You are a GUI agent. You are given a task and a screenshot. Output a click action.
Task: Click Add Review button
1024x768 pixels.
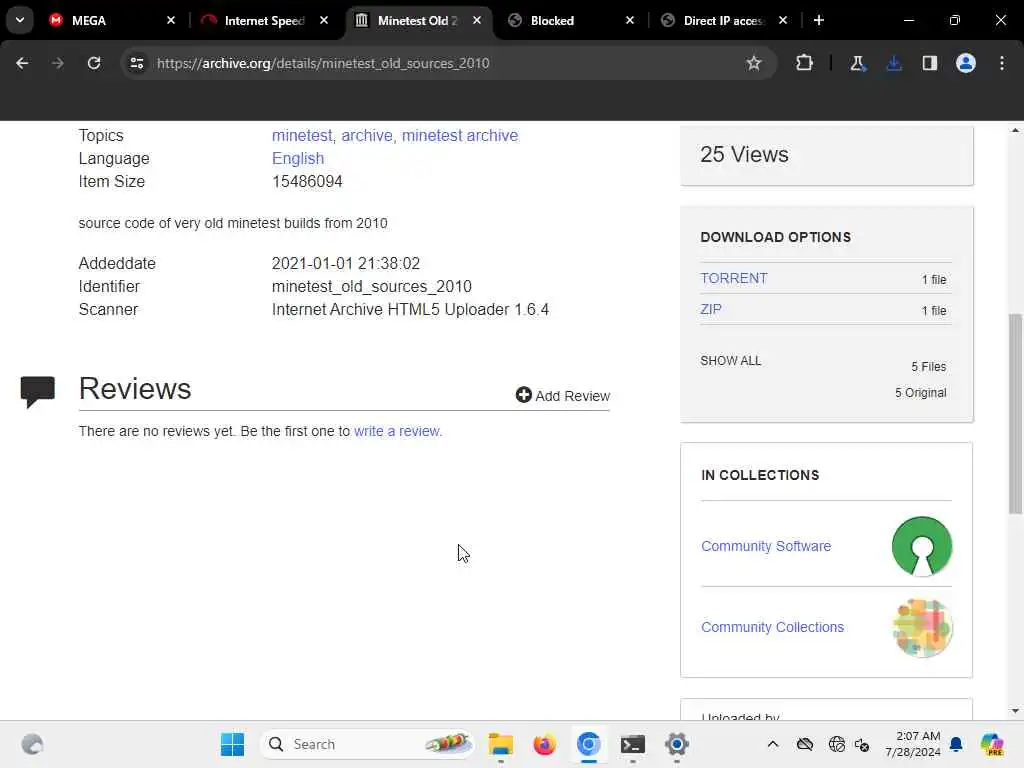pyautogui.click(x=563, y=395)
